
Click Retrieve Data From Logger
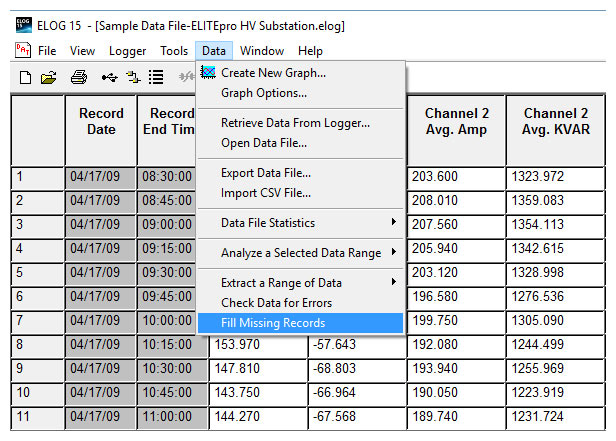[295, 123]
